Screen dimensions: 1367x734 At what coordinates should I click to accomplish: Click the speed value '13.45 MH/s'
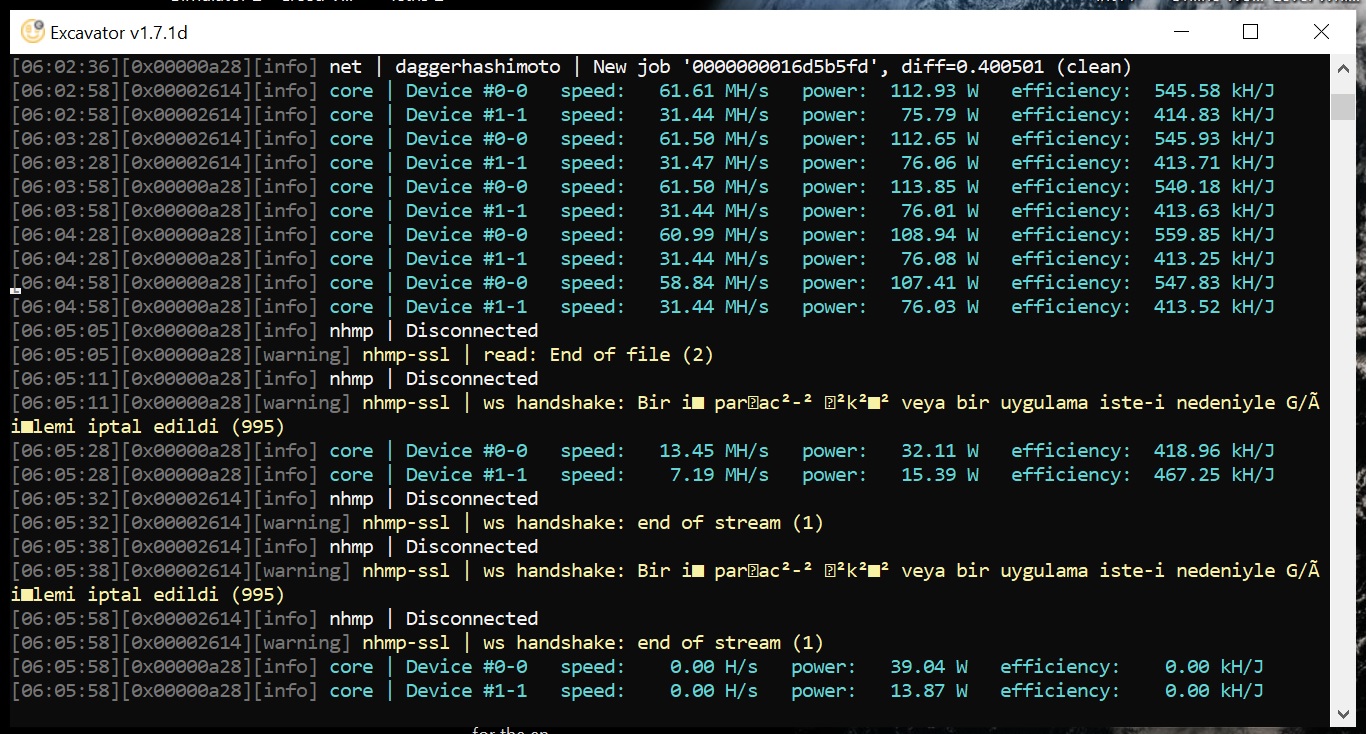click(714, 451)
